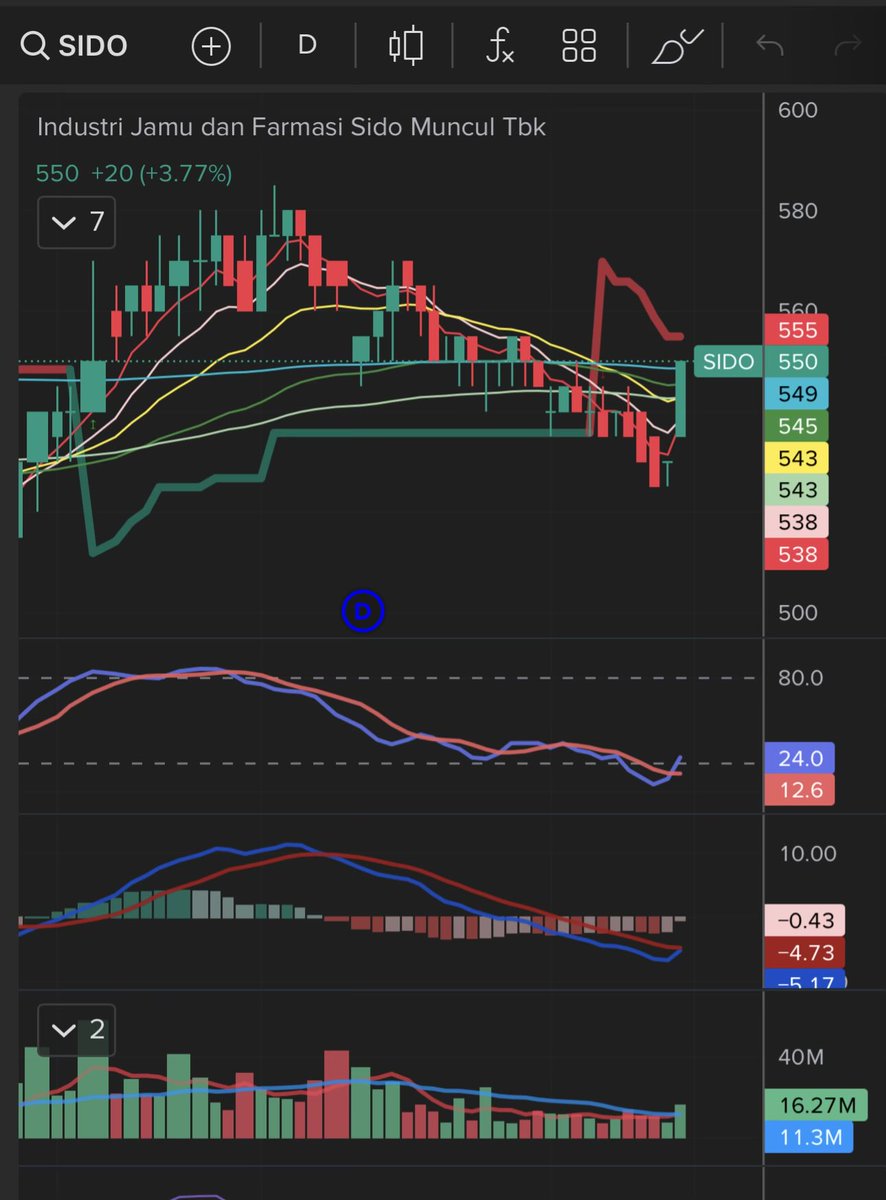This screenshot has height=1200, width=886.
Task: Click the MACD histogram −0.43 label
Action: [x=805, y=920]
